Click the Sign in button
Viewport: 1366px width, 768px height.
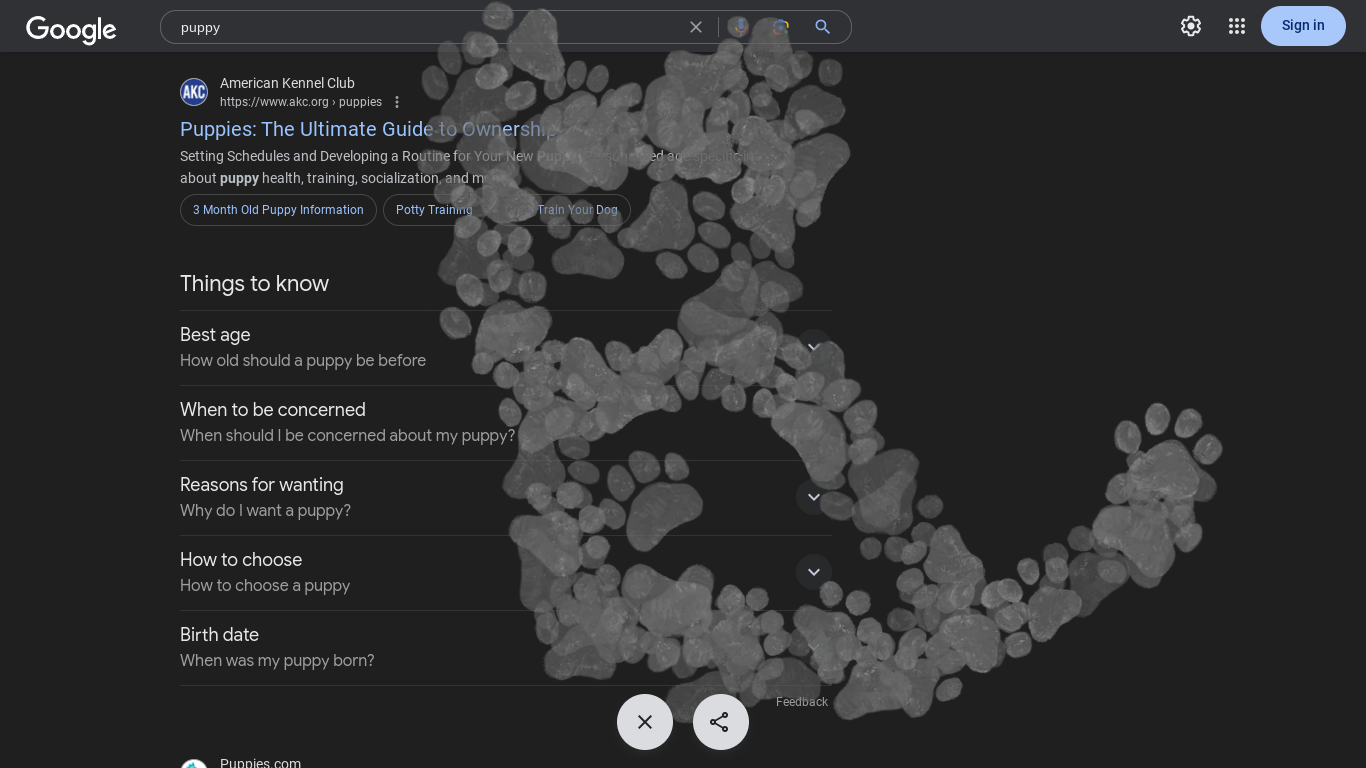(x=1302, y=26)
